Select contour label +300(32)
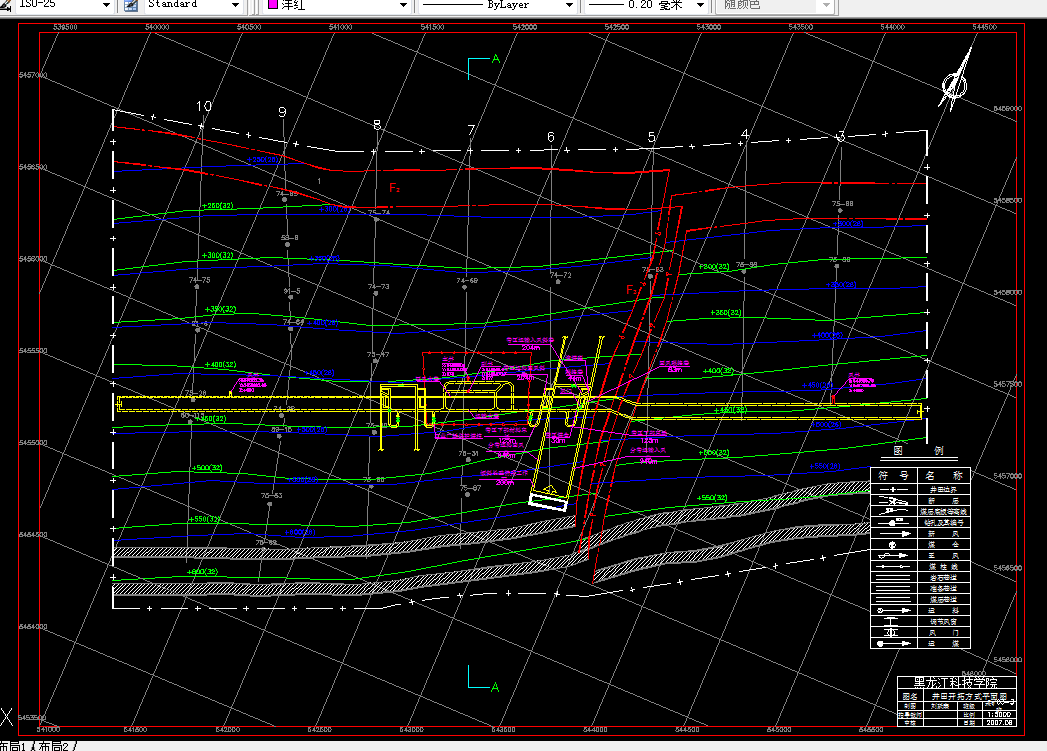The height and width of the screenshot is (751, 1047). coord(218,255)
